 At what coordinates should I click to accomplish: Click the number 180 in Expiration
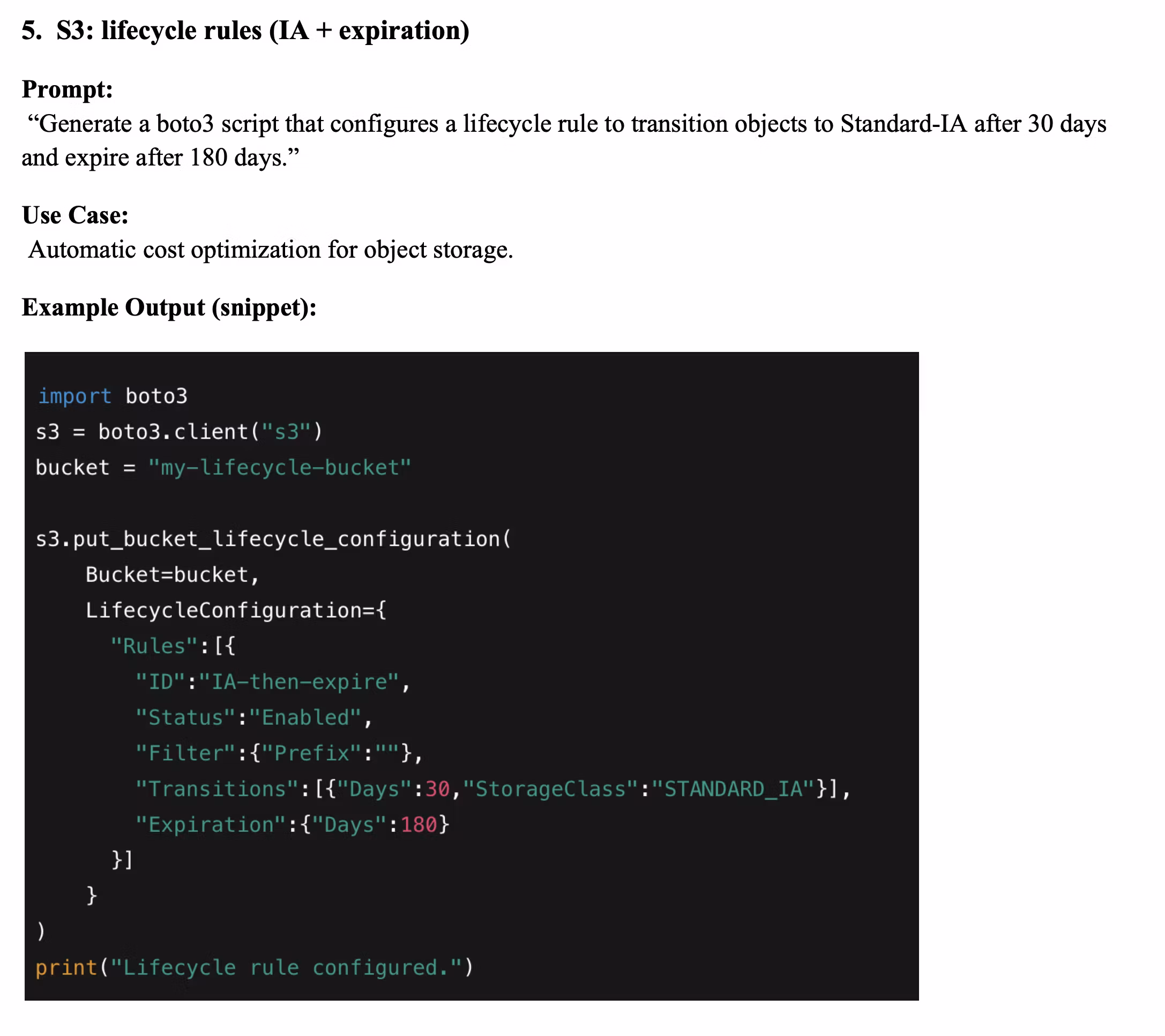(x=419, y=824)
